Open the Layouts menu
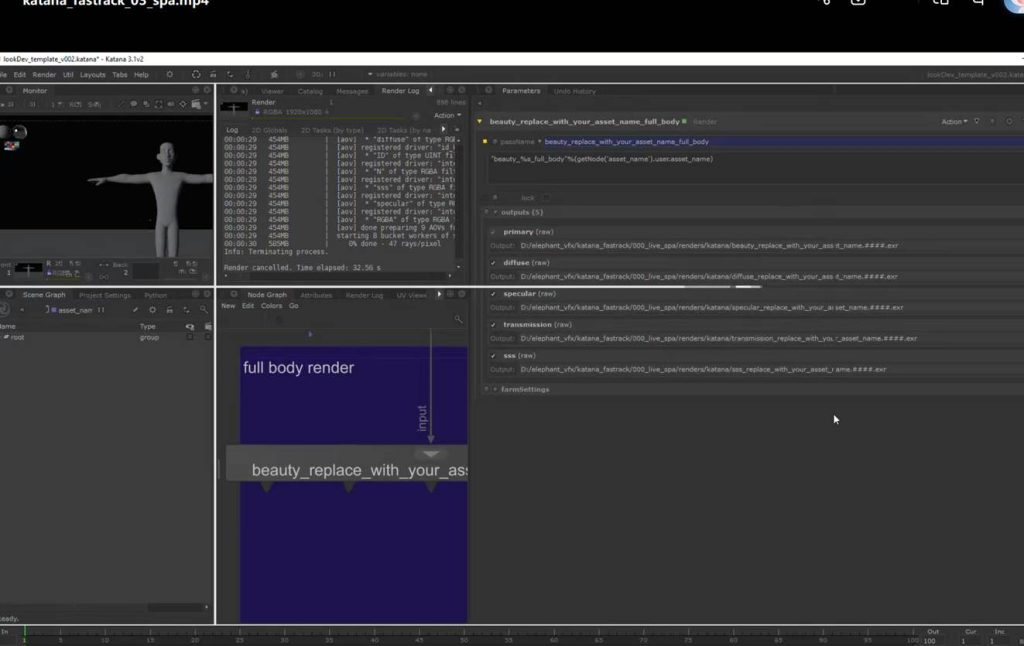This screenshot has width=1024, height=646. pyautogui.click(x=92, y=74)
